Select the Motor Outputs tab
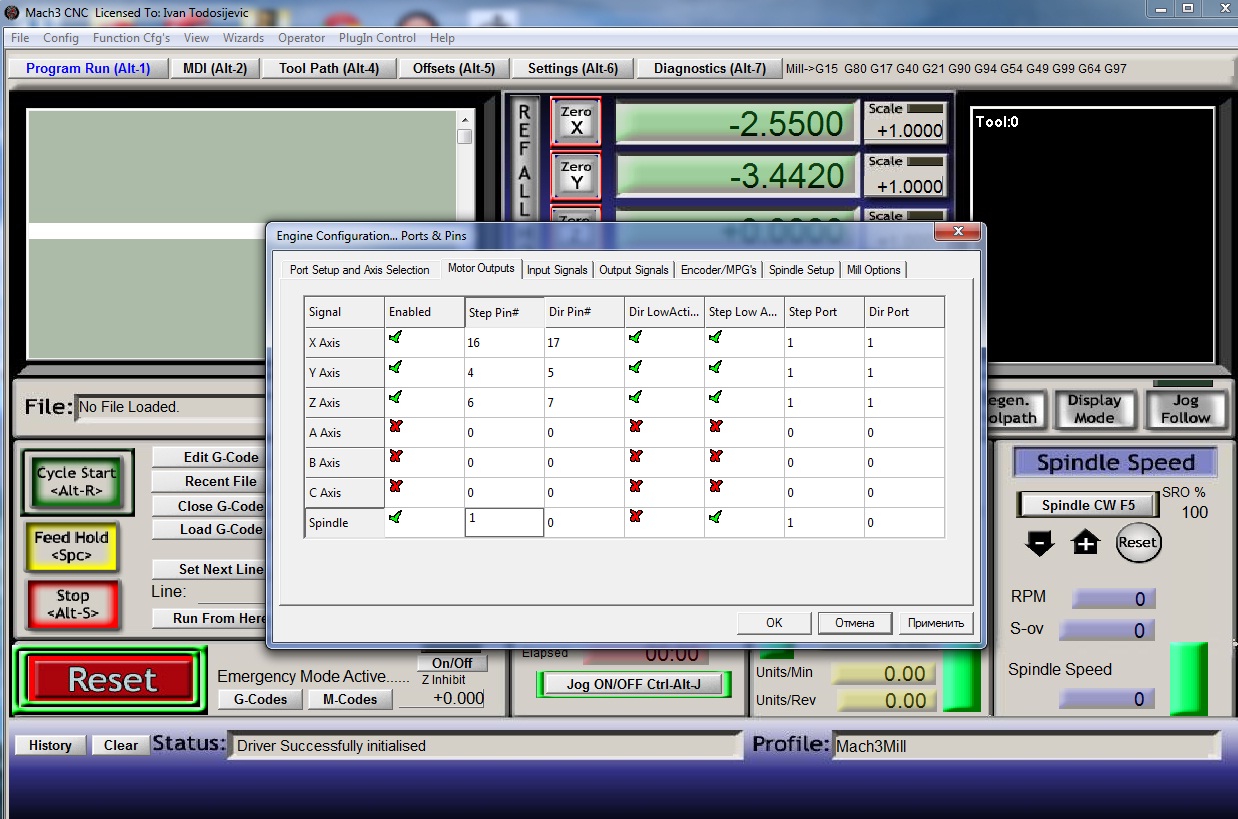This screenshot has width=1238, height=819. (481, 268)
